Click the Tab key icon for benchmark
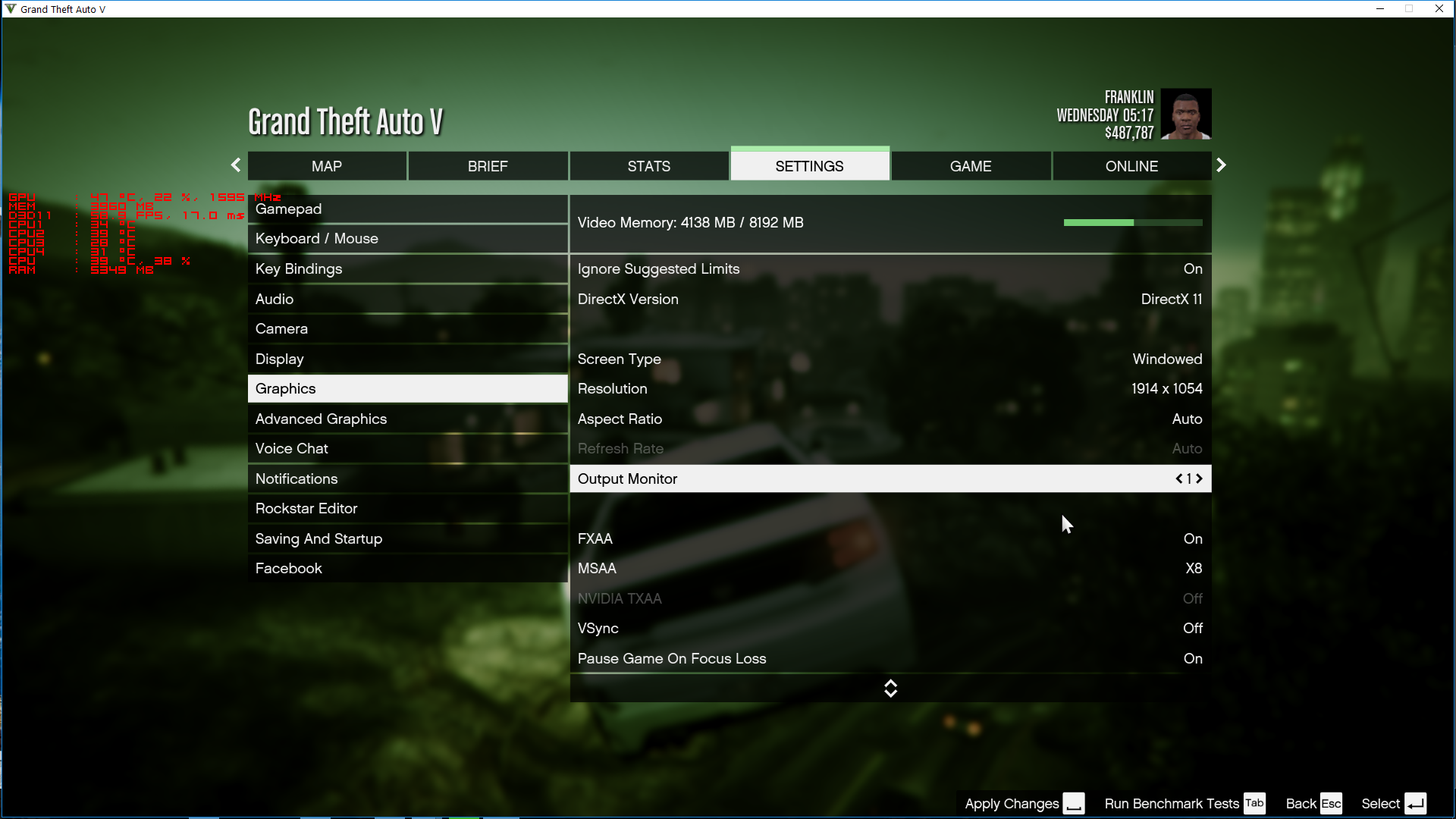1456x819 pixels. [x=1254, y=804]
